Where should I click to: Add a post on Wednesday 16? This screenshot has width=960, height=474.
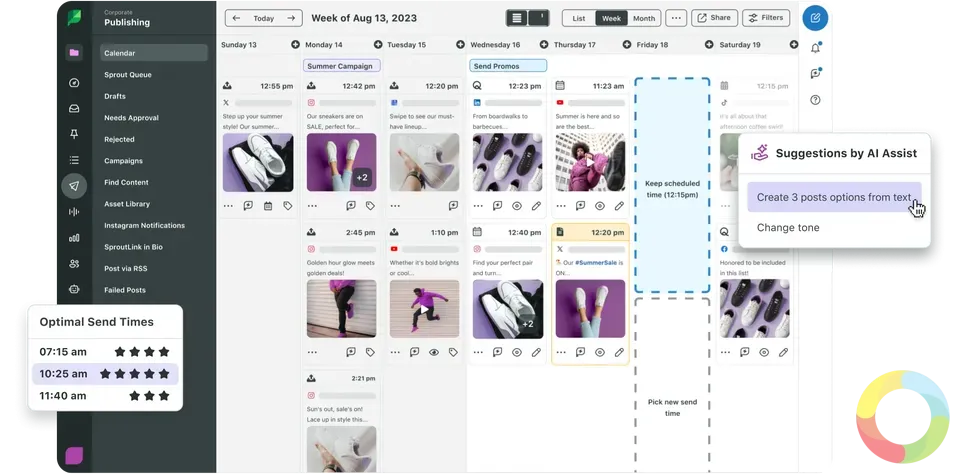(x=544, y=44)
